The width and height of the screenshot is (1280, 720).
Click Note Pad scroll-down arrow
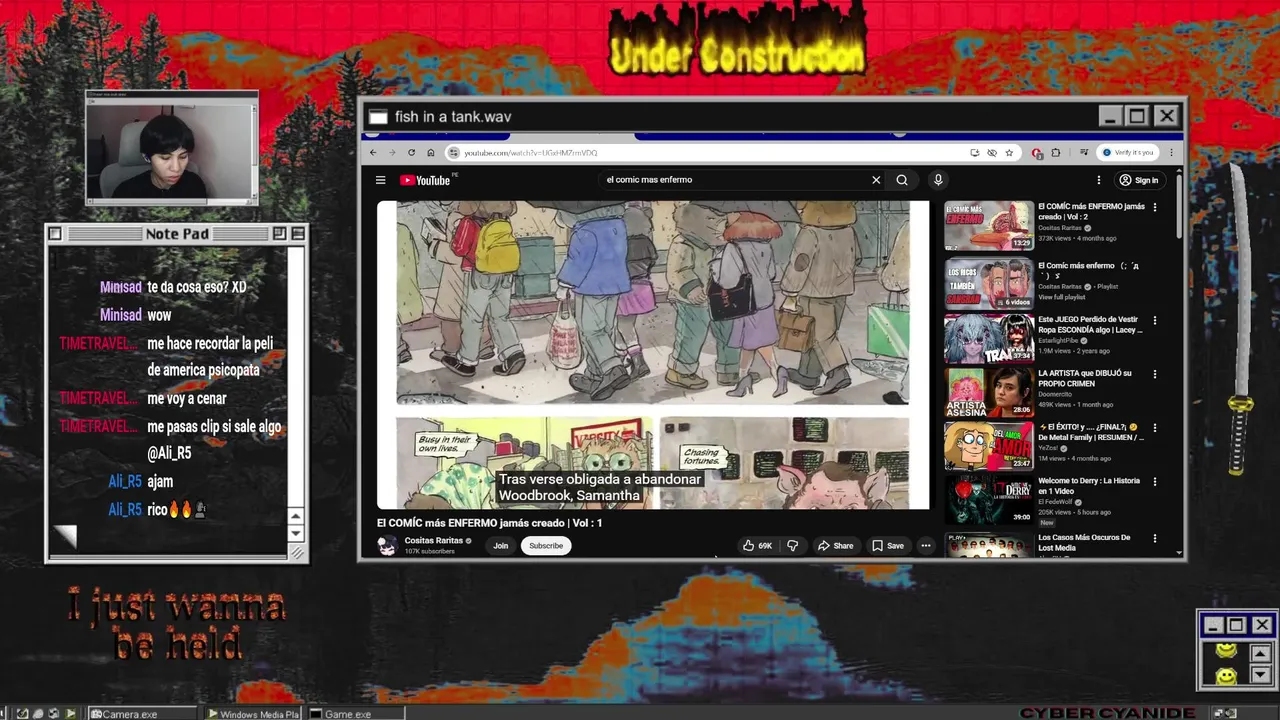[295, 534]
